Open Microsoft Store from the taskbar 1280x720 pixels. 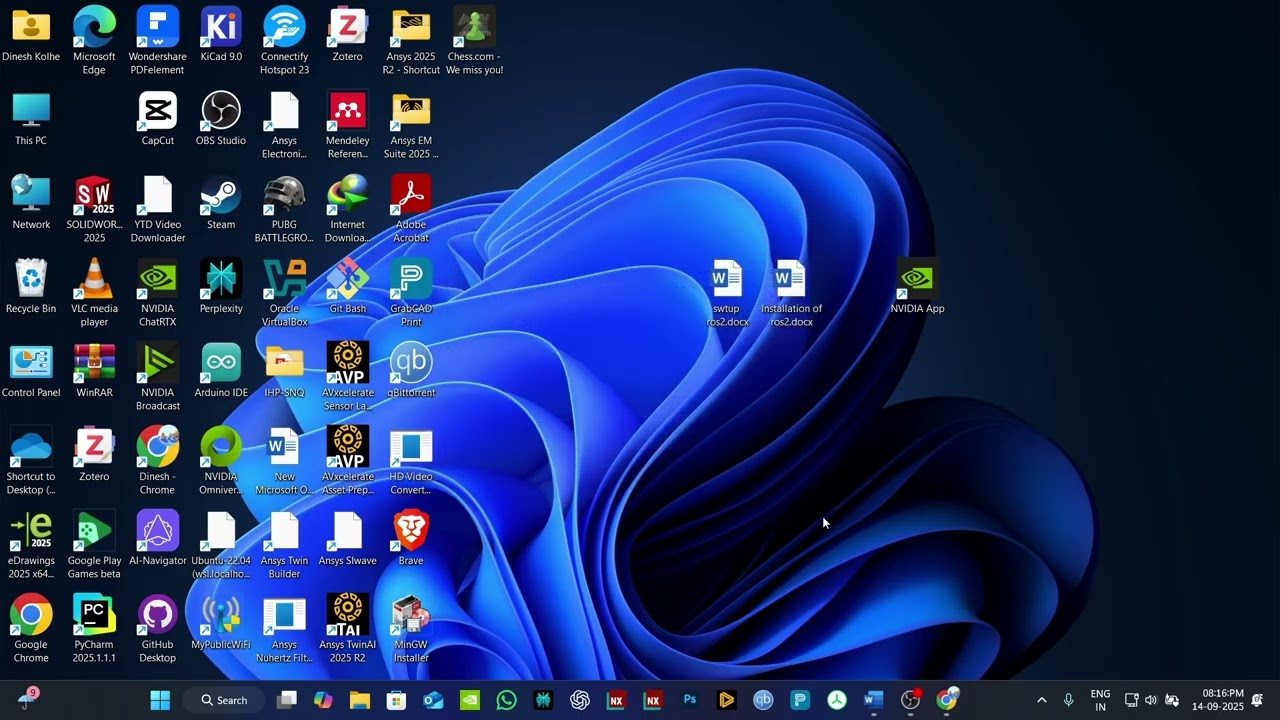tap(396, 700)
